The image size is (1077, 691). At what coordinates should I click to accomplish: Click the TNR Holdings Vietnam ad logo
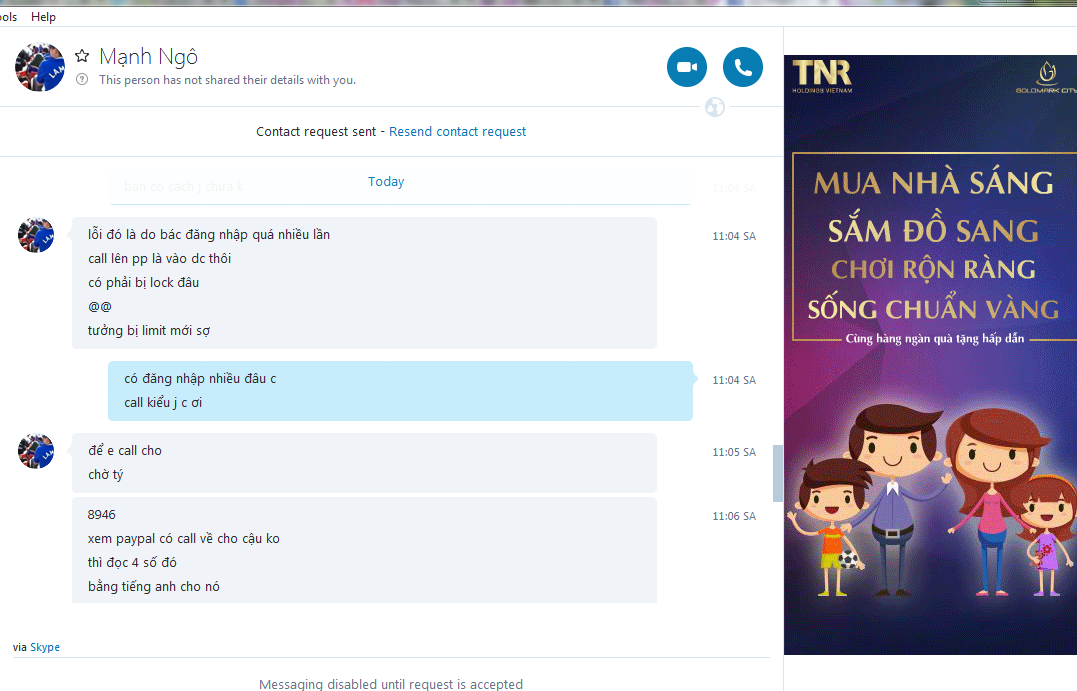pyautogui.click(x=822, y=76)
